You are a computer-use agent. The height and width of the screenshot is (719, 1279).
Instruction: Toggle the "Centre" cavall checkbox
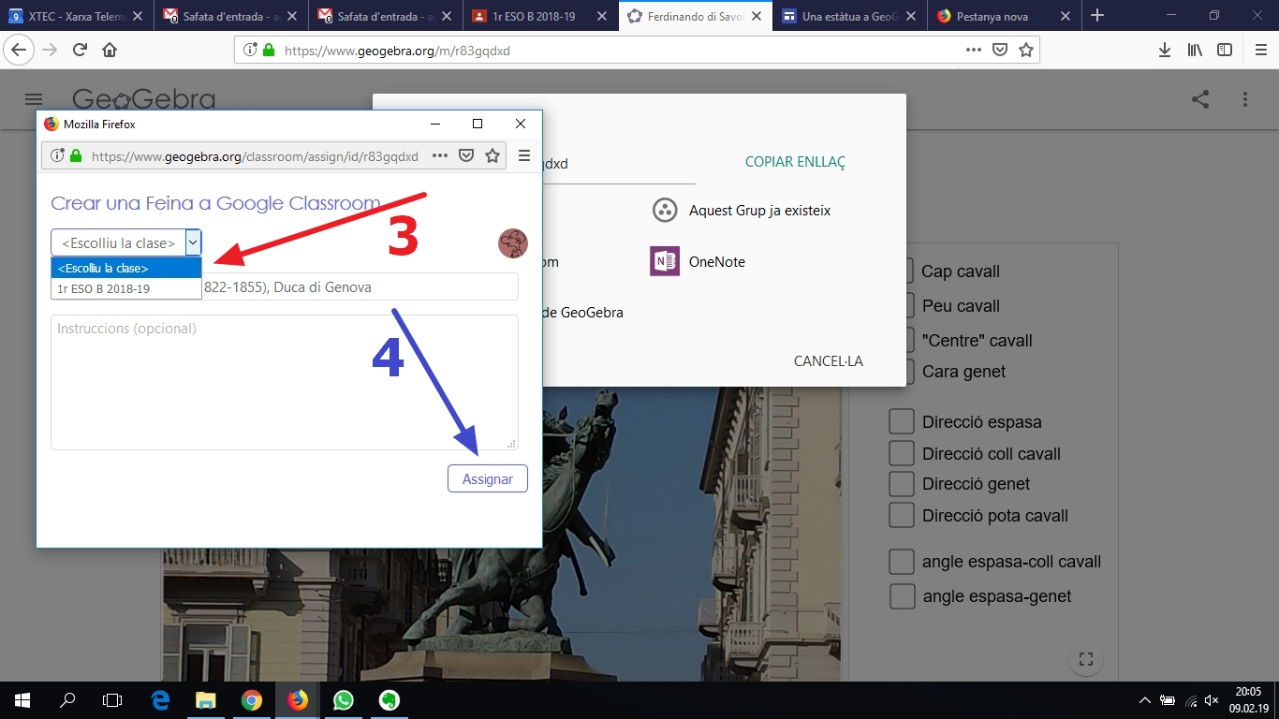[903, 340]
